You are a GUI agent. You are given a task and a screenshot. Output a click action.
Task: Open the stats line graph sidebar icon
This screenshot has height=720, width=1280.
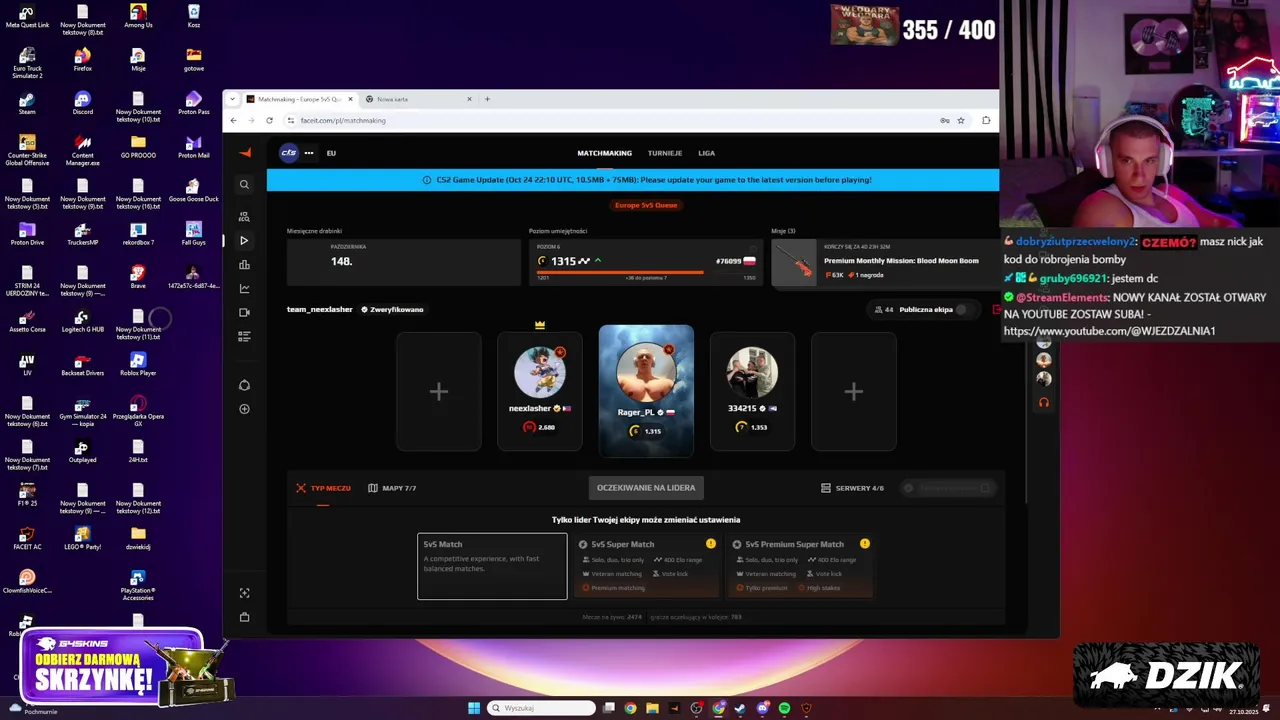coord(244,289)
